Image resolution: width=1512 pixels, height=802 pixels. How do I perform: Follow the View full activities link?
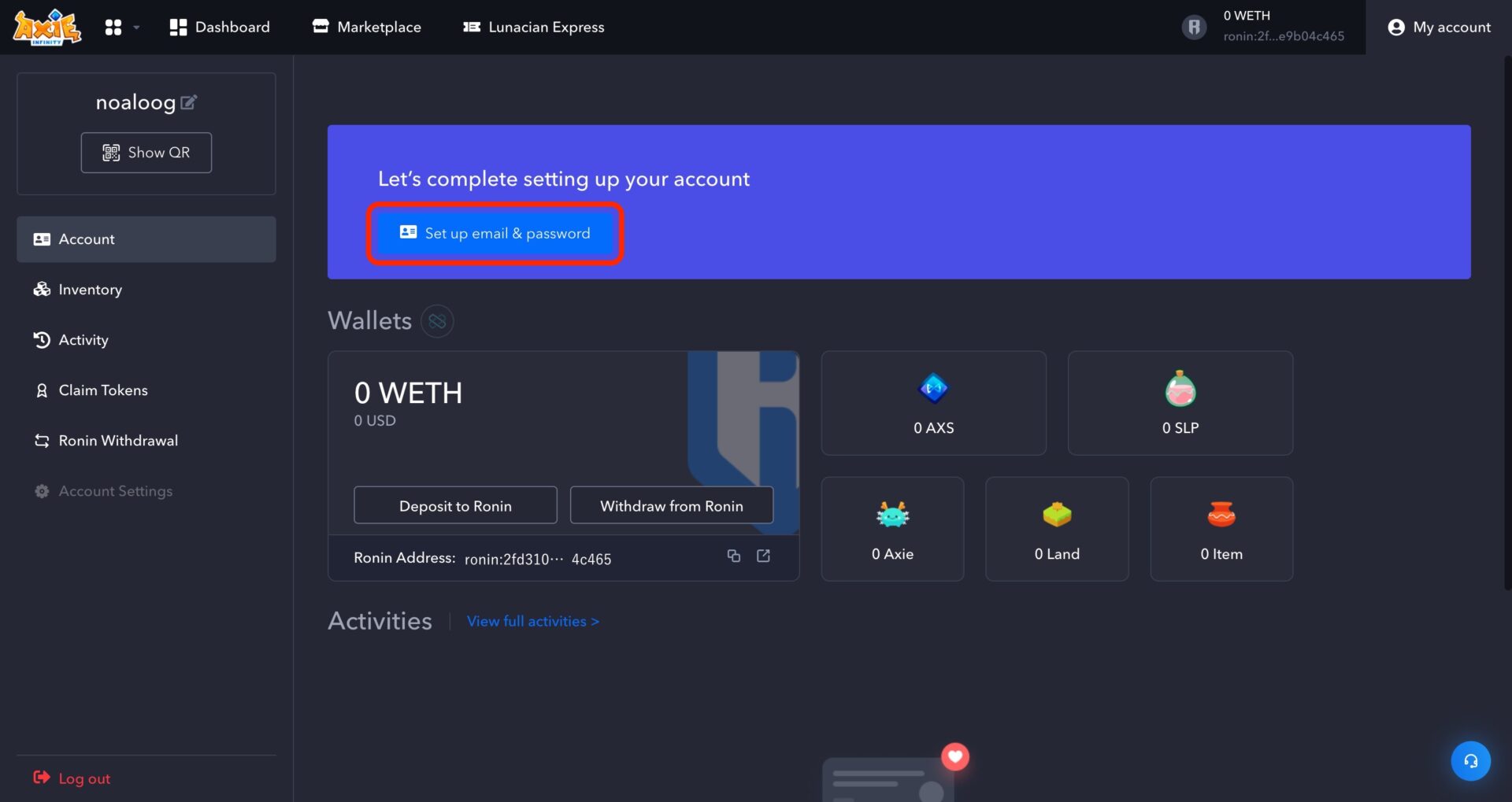tap(533, 622)
